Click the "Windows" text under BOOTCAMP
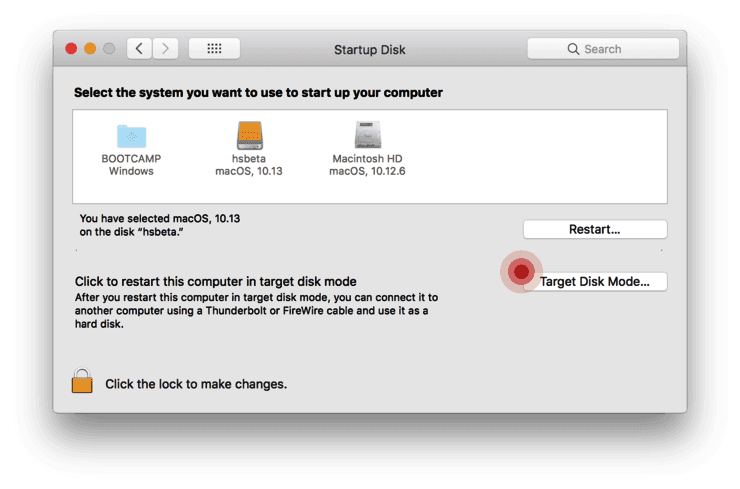This screenshot has height=489, width=740. point(131,171)
